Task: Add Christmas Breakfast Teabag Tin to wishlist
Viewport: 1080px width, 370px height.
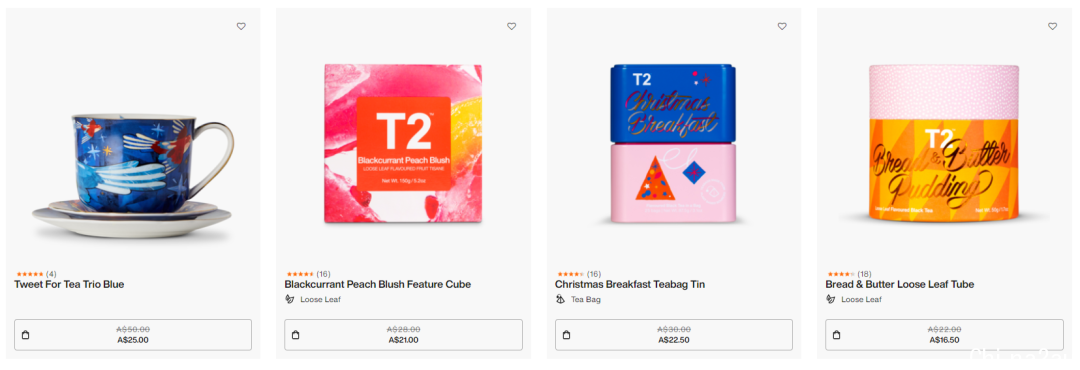Action: (782, 26)
